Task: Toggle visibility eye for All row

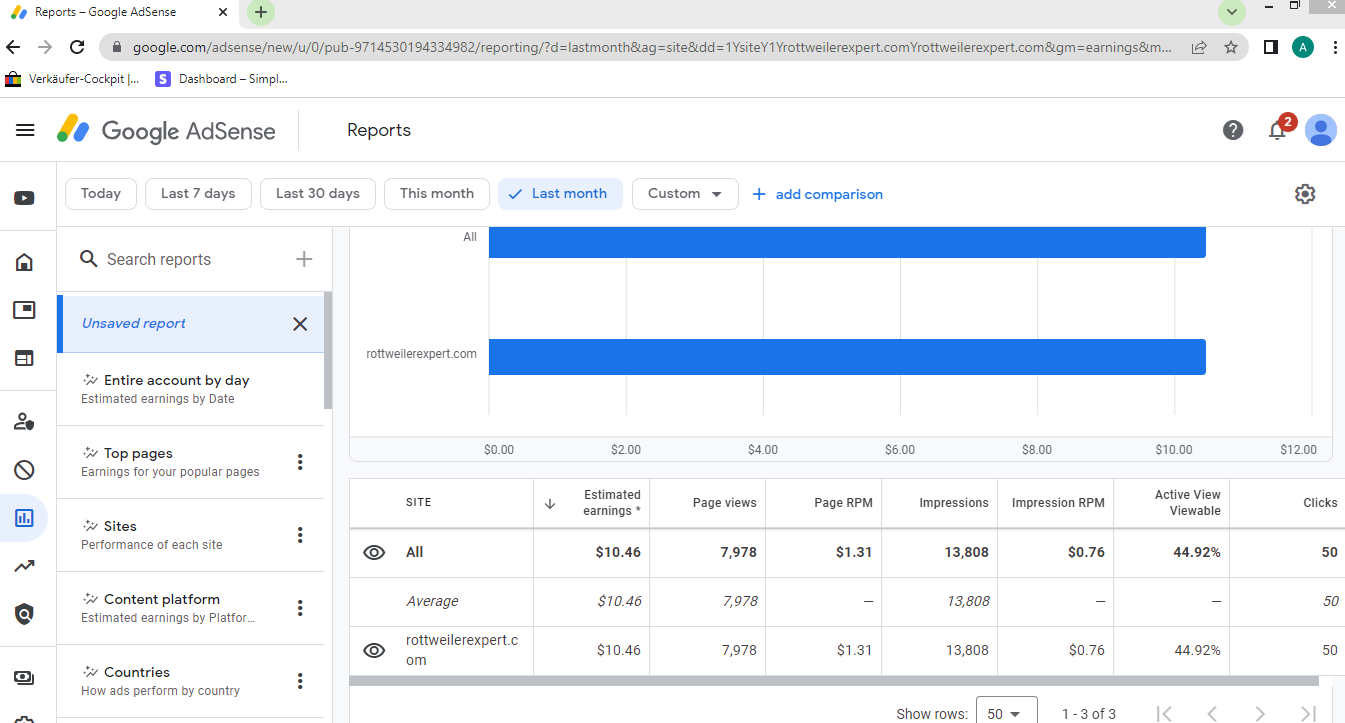Action: click(x=374, y=552)
